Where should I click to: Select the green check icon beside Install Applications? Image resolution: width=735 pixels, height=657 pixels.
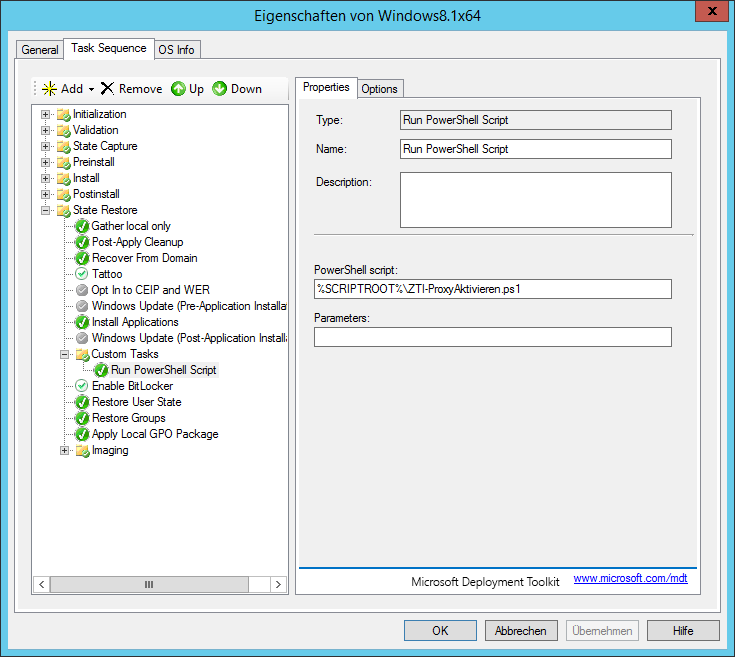click(x=82, y=322)
